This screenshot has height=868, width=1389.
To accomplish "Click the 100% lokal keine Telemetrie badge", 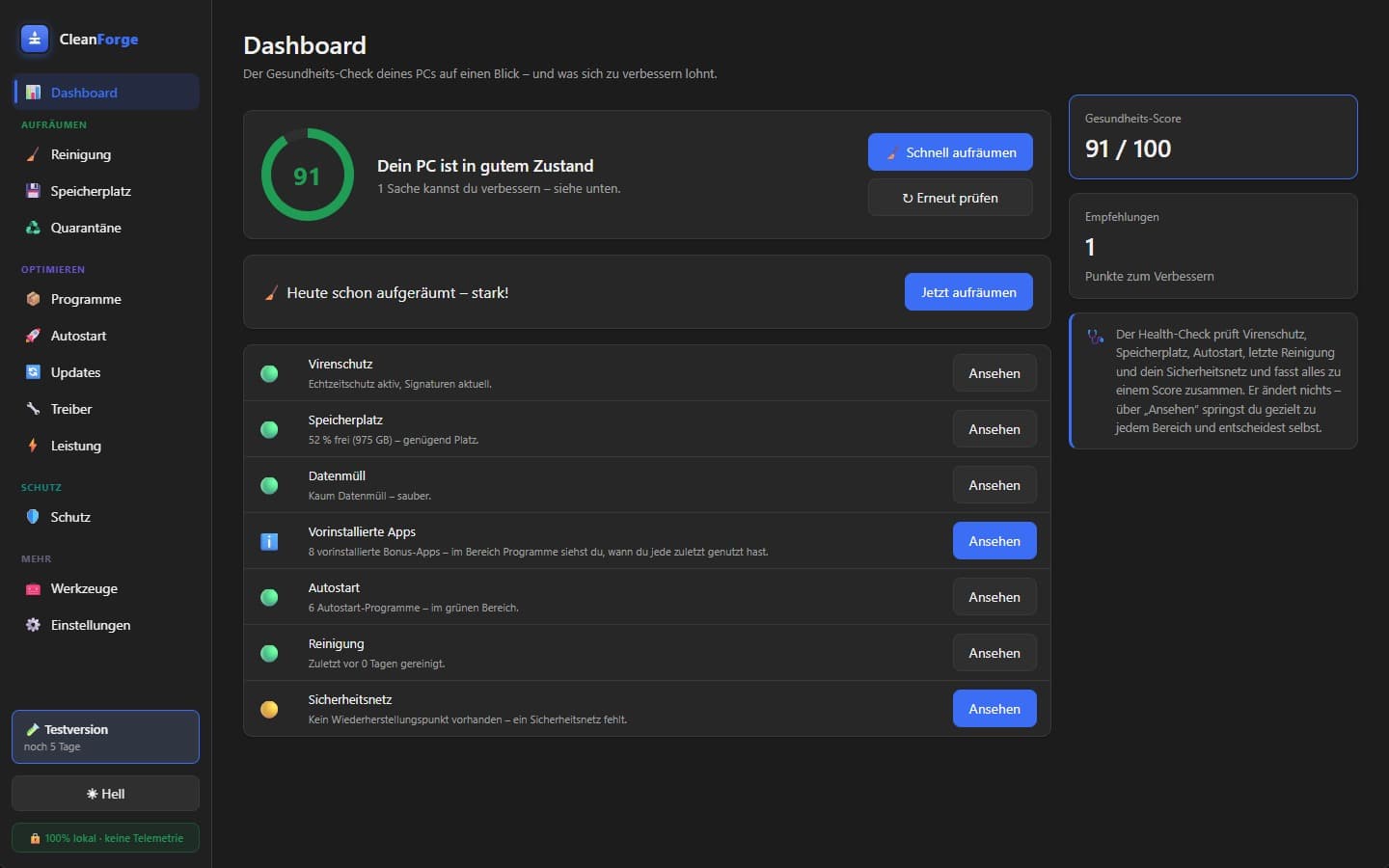I will (x=105, y=838).
